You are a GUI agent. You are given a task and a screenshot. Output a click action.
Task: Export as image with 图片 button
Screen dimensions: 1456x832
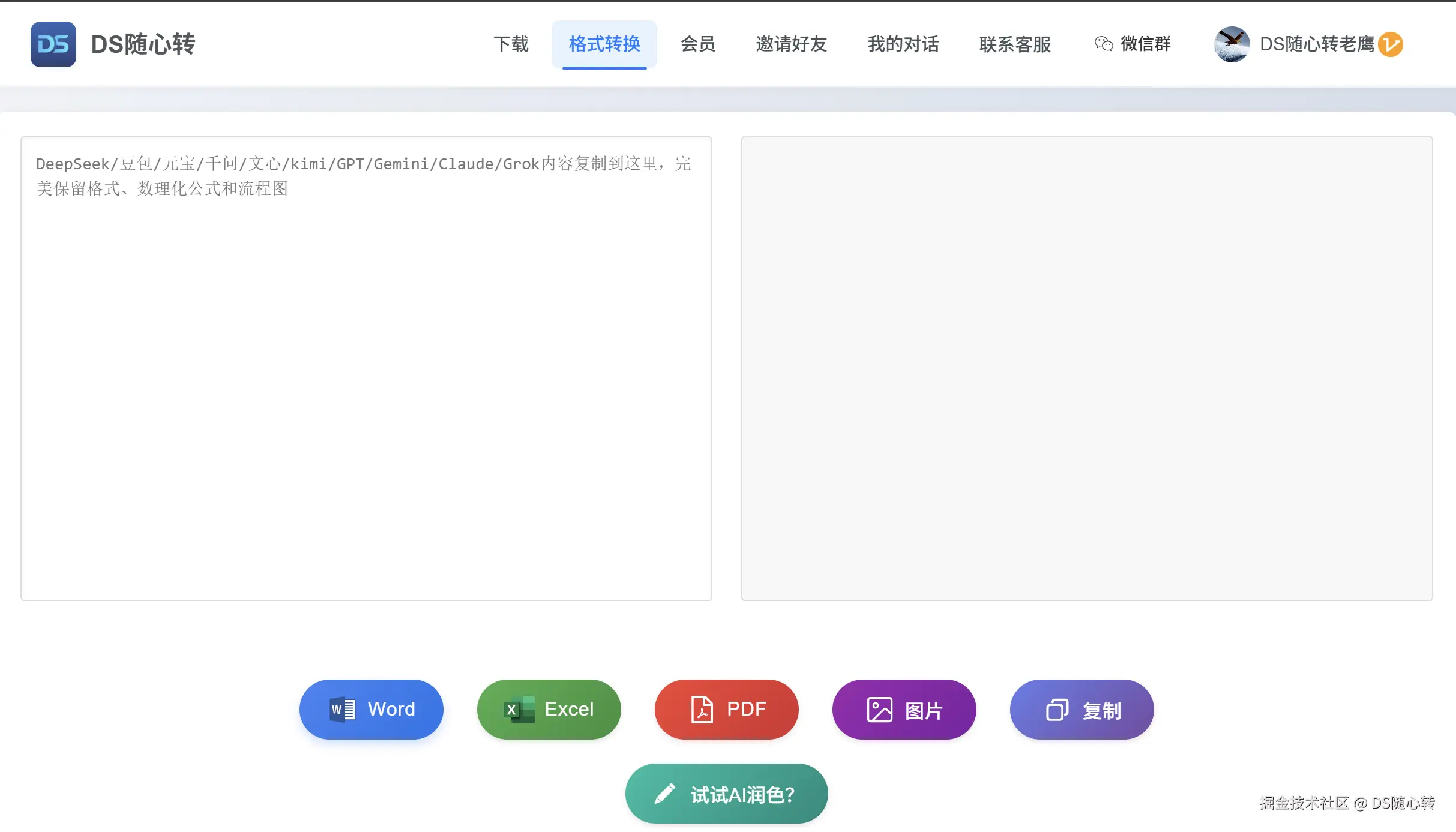click(904, 710)
